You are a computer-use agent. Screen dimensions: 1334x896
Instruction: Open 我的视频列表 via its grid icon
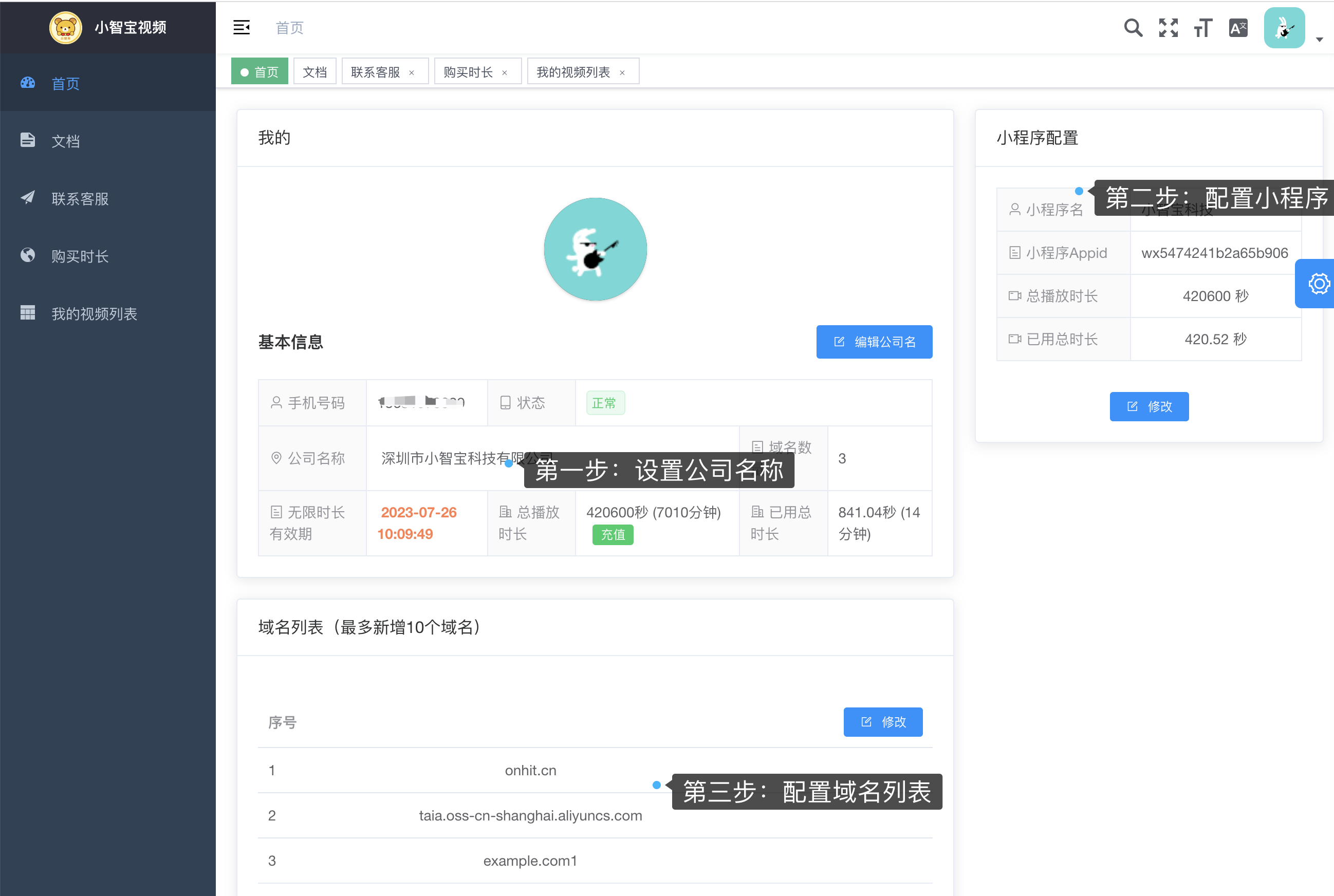point(27,313)
